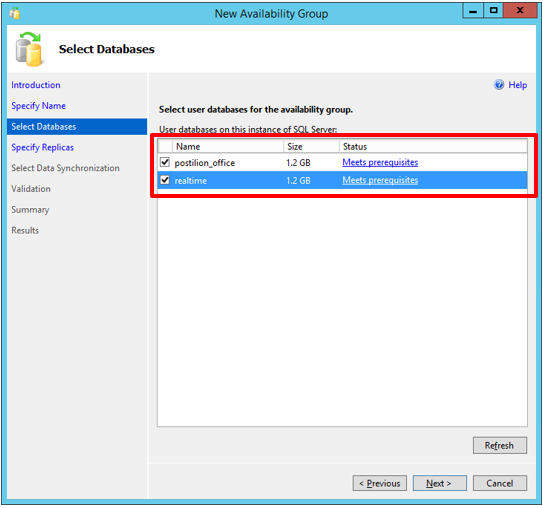This screenshot has height=508, width=543.
Task: Proceed with the Next button
Action: 439,483
